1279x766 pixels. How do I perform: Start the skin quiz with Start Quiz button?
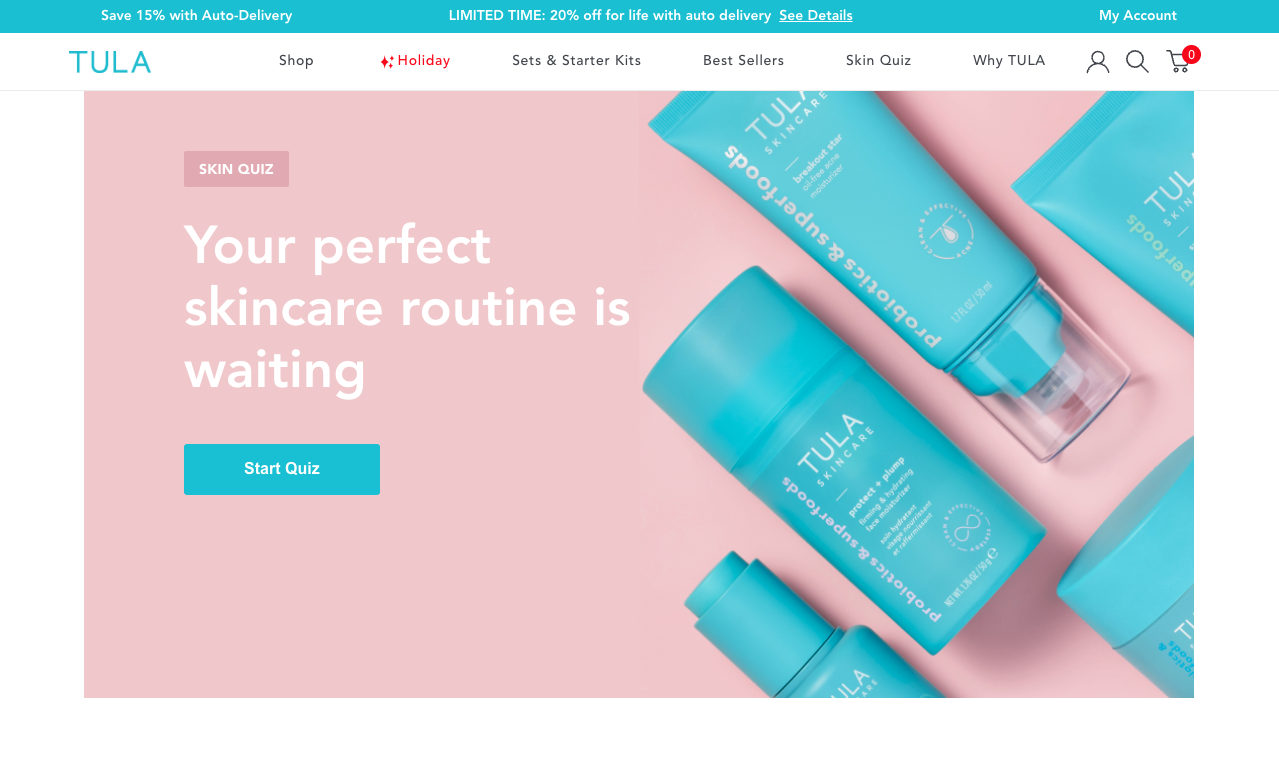coord(282,469)
